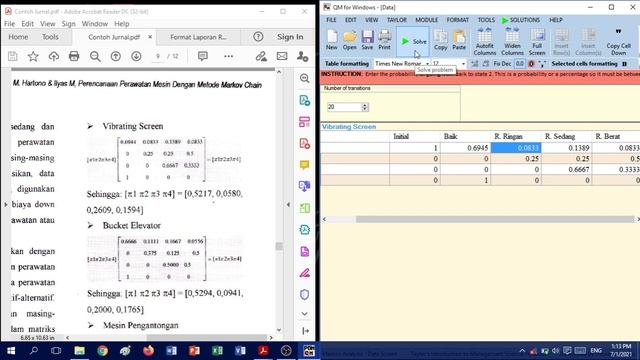Open QM FILE menu
Image resolution: width=640 pixels, height=360 pixels.
331,20
